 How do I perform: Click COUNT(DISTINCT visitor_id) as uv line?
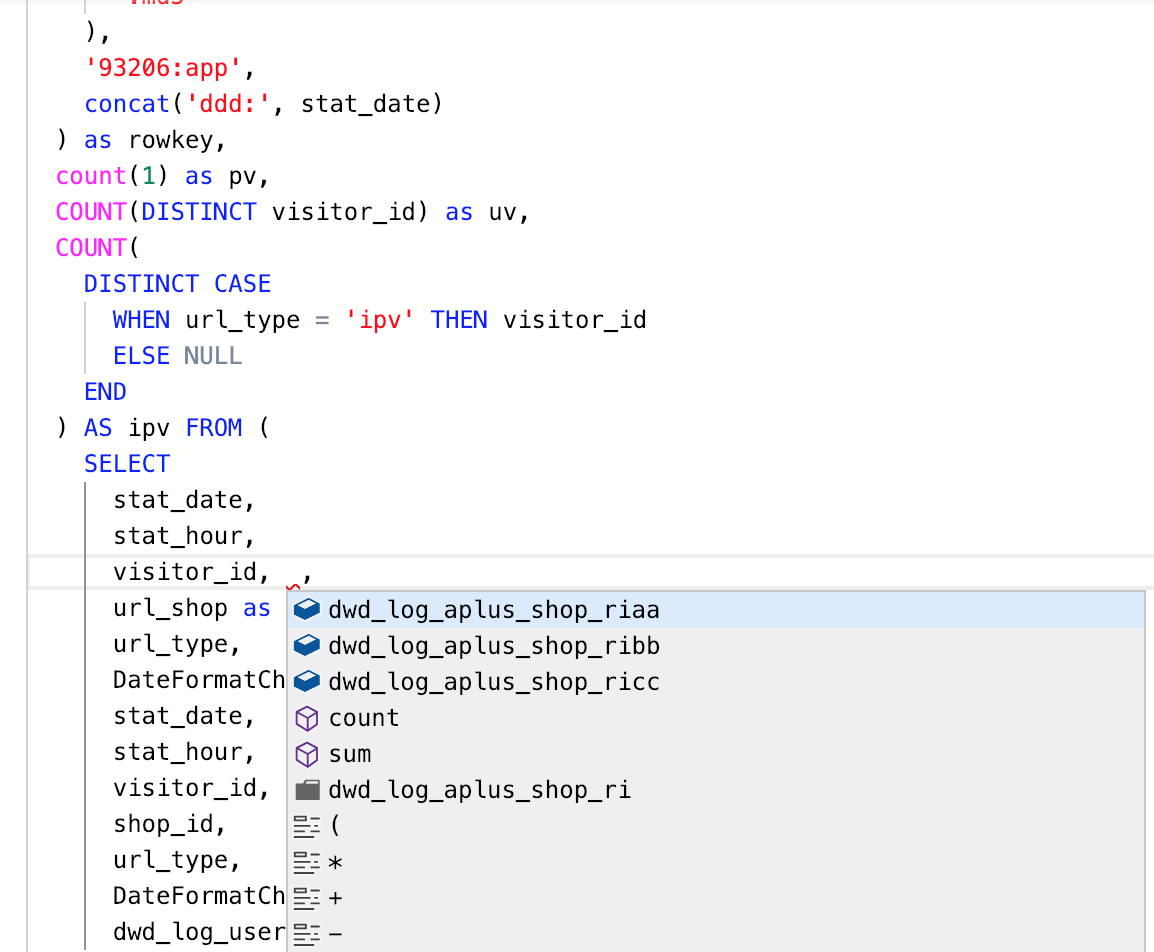click(292, 212)
